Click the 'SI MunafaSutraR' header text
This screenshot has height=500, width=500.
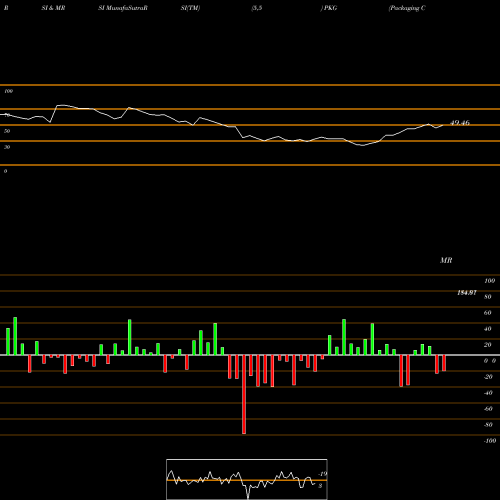coord(123,8)
